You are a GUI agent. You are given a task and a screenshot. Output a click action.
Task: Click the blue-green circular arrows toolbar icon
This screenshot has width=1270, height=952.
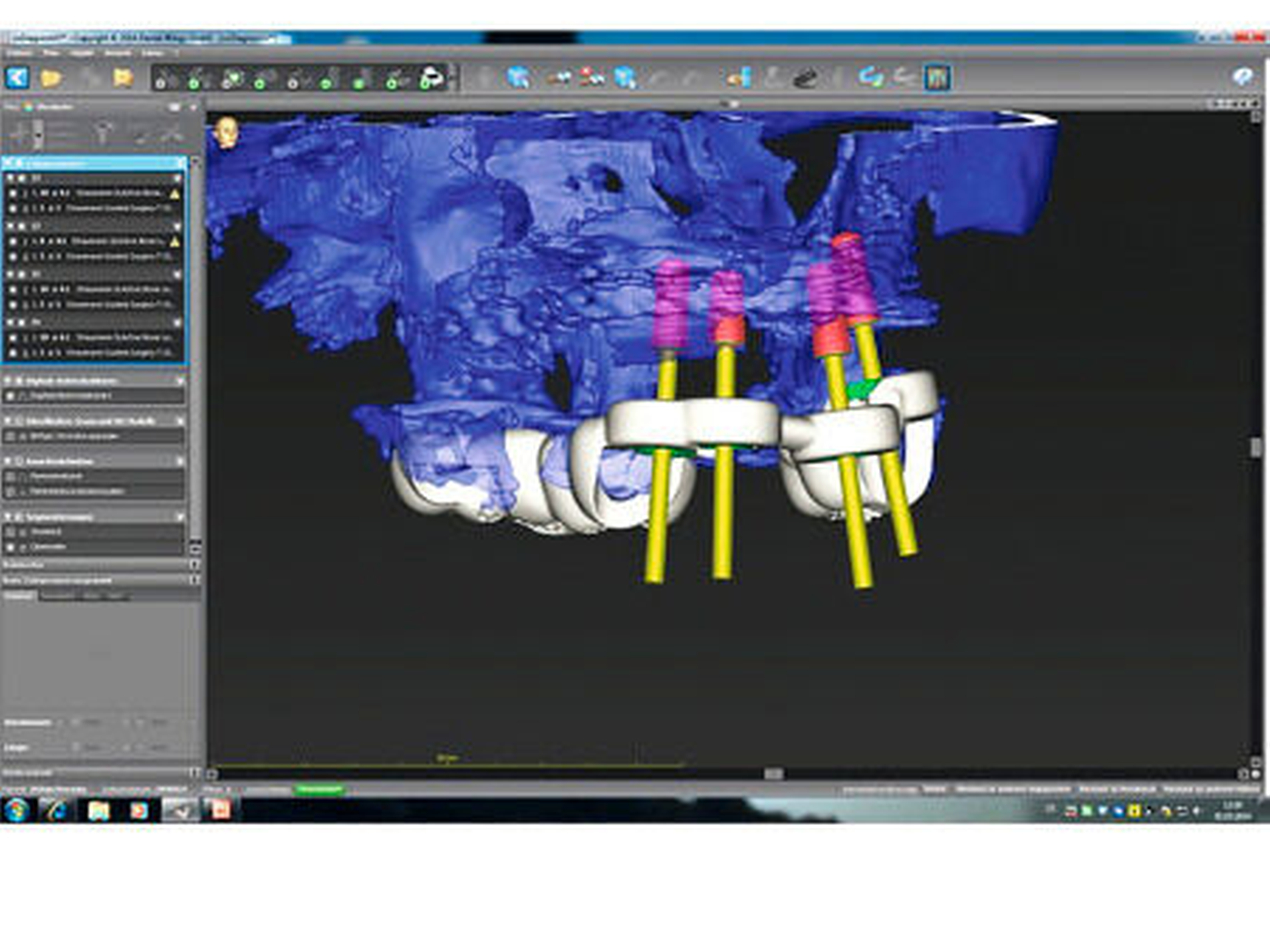pyautogui.click(x=870, y=78)
